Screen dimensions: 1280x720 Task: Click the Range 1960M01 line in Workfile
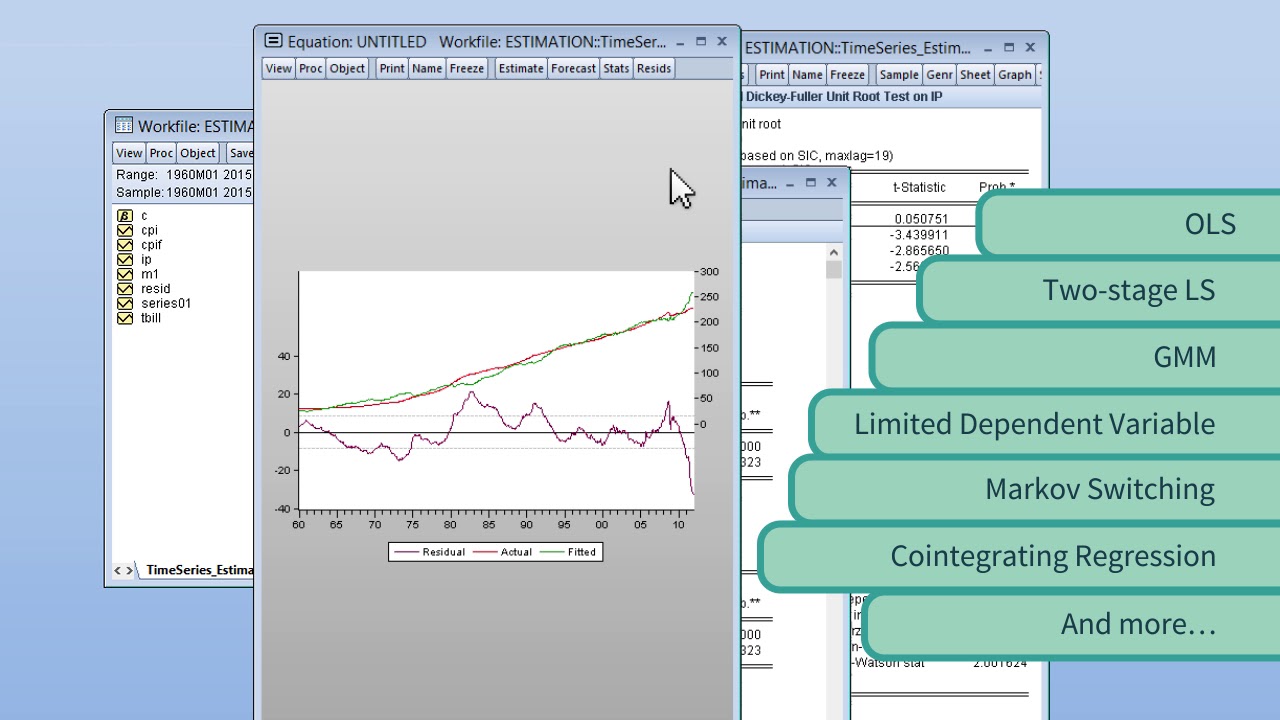click(183, 175)
